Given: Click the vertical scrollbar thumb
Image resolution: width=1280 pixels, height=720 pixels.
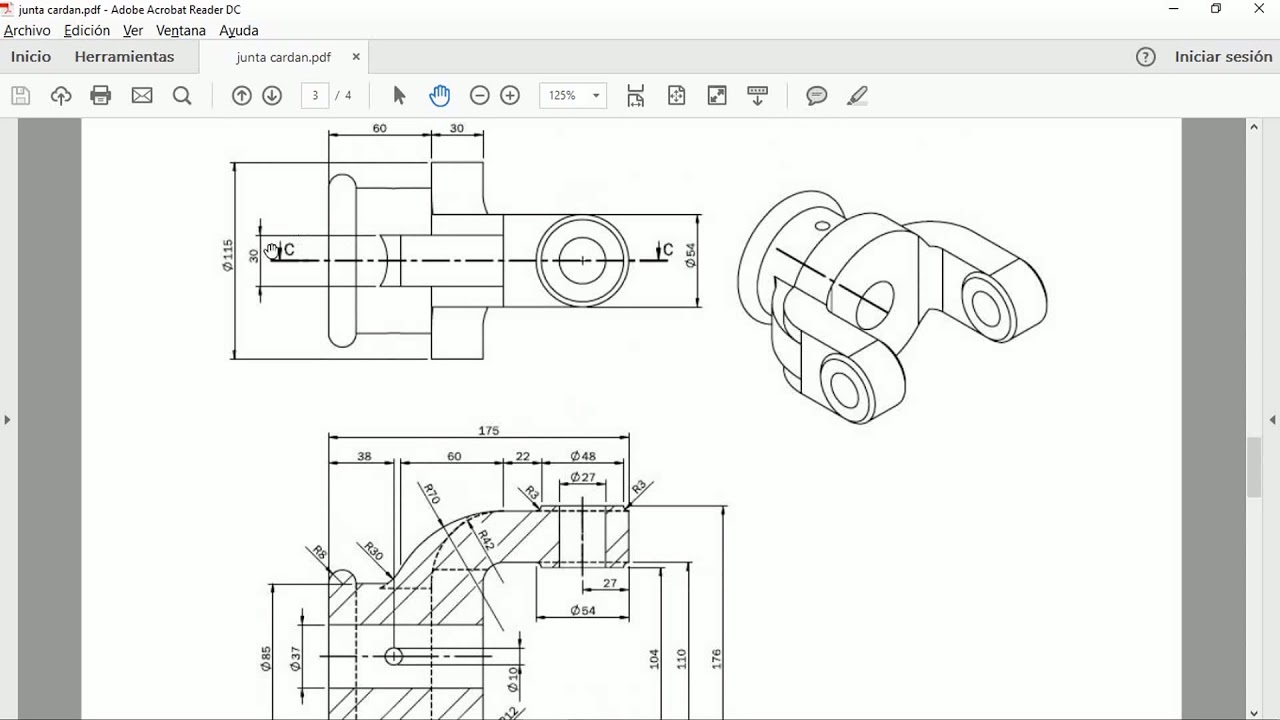Looking at the screenshot, I should tap(1254, 467).
